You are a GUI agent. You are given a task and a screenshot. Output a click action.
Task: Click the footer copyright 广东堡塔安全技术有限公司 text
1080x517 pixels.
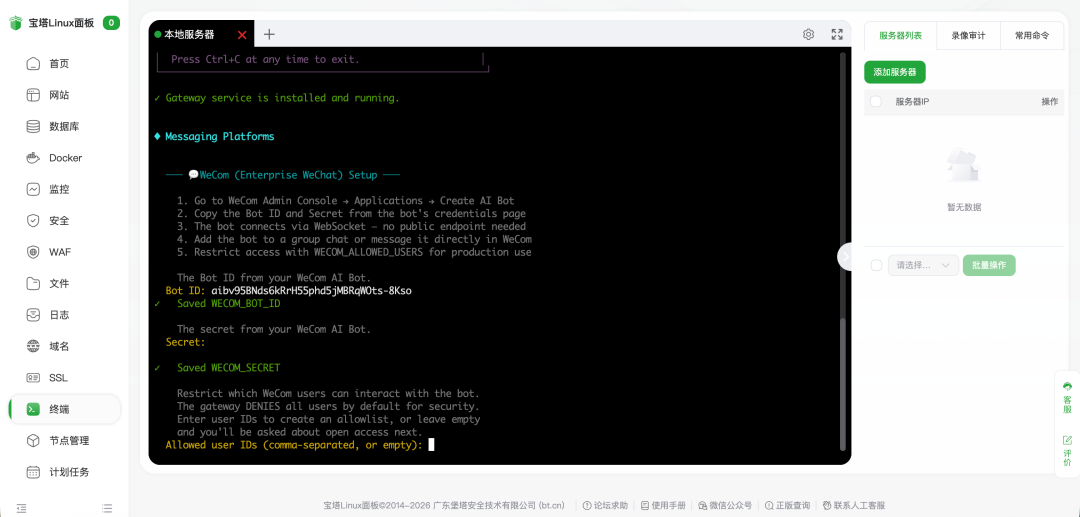click(484, 505)
